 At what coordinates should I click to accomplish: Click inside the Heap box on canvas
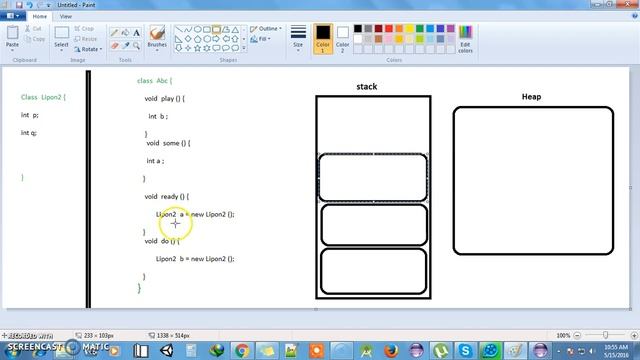coord(533,181)
